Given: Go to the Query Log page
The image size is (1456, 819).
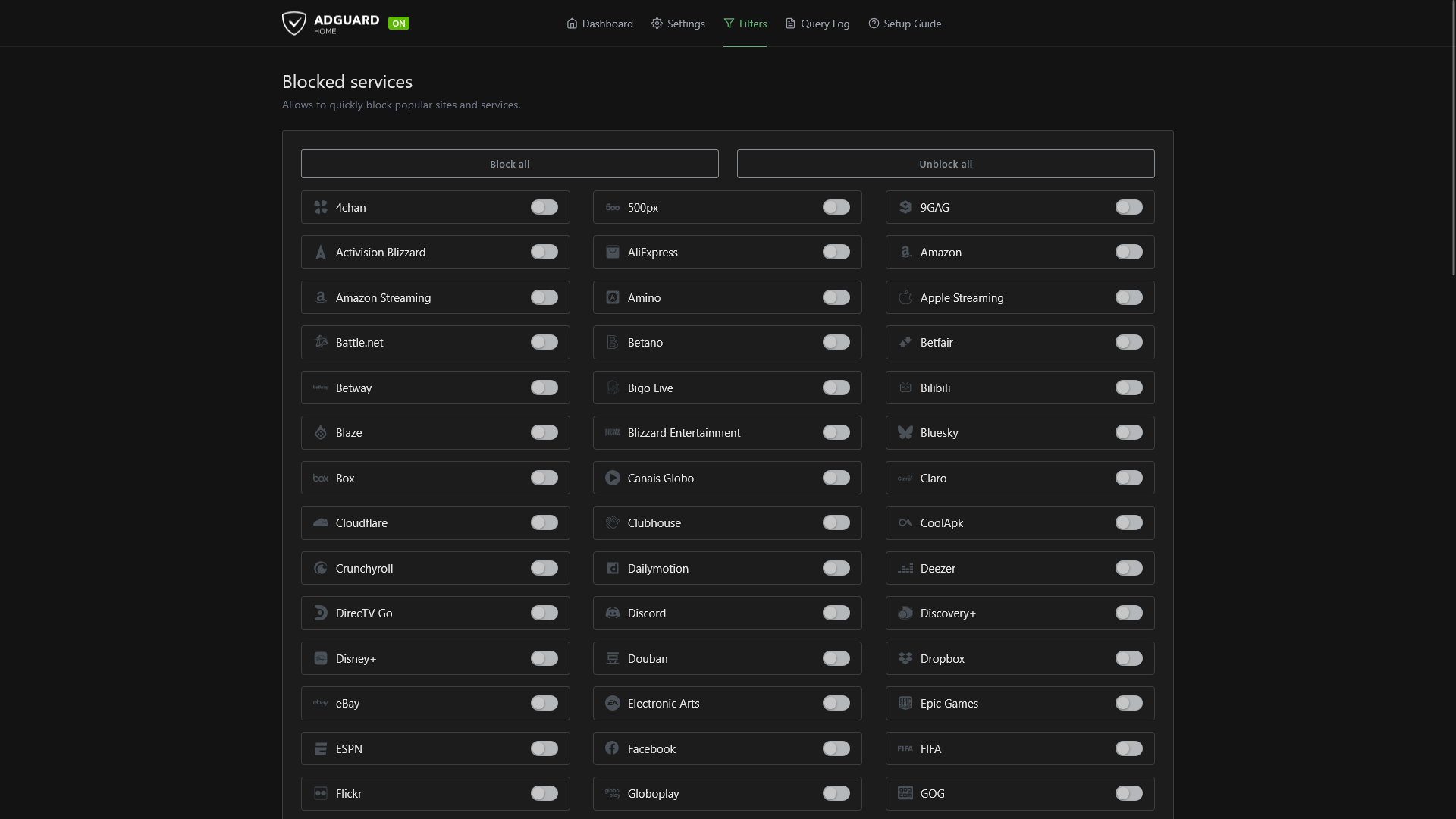Looking at the screenshot, I should [817, 24].
